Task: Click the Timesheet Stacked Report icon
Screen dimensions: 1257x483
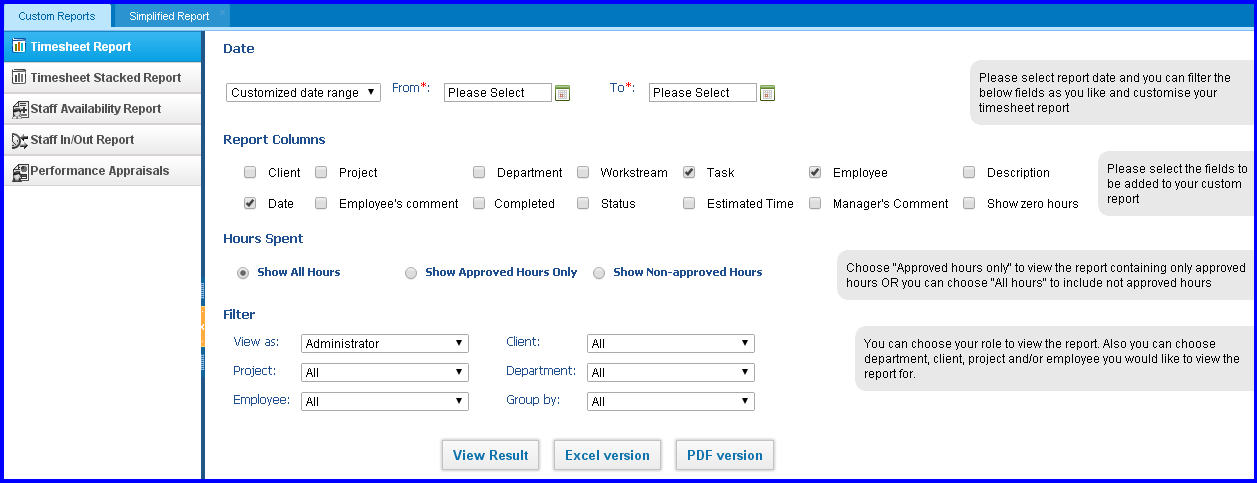Action: pos(19,77)
